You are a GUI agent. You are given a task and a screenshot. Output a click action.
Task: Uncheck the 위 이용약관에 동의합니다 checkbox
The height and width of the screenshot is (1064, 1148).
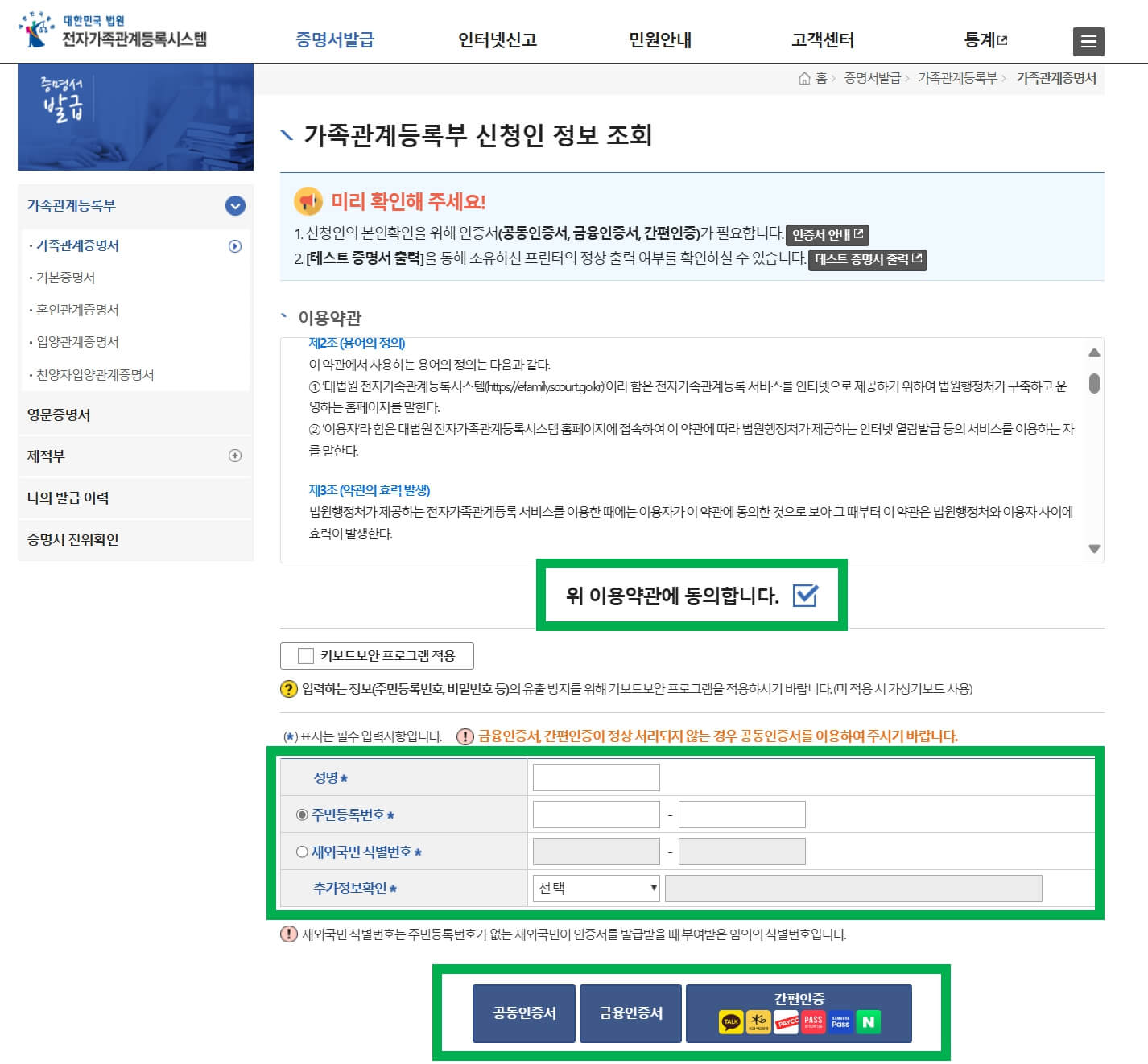(807, 596)
